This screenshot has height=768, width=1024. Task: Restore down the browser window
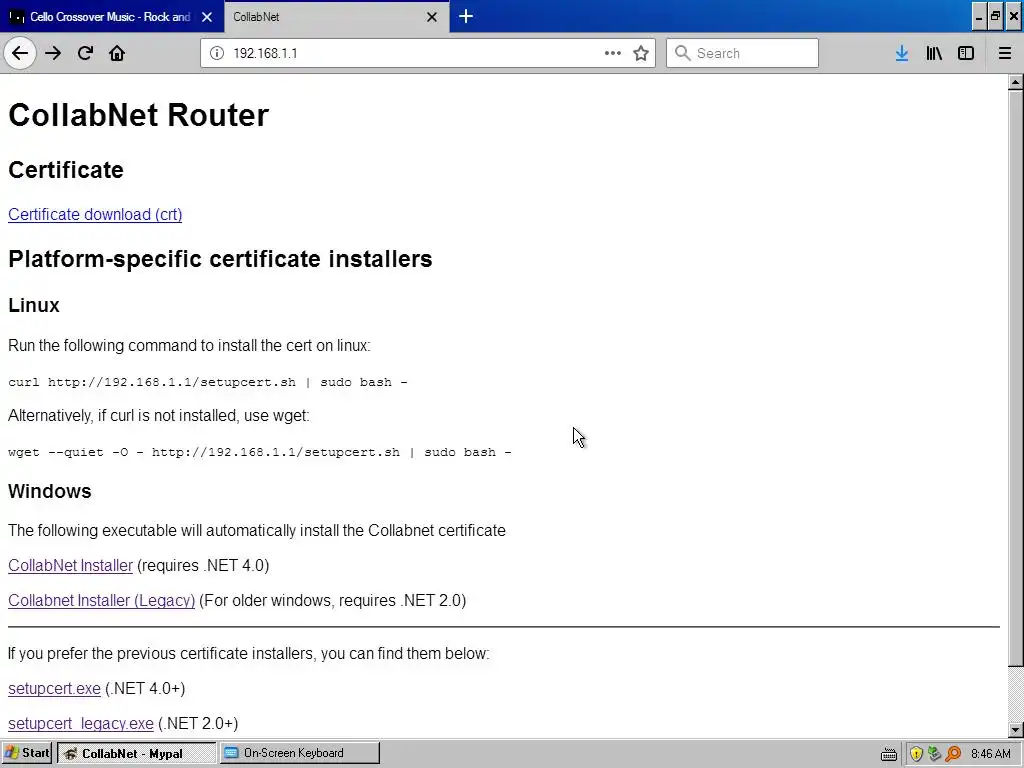995,17
